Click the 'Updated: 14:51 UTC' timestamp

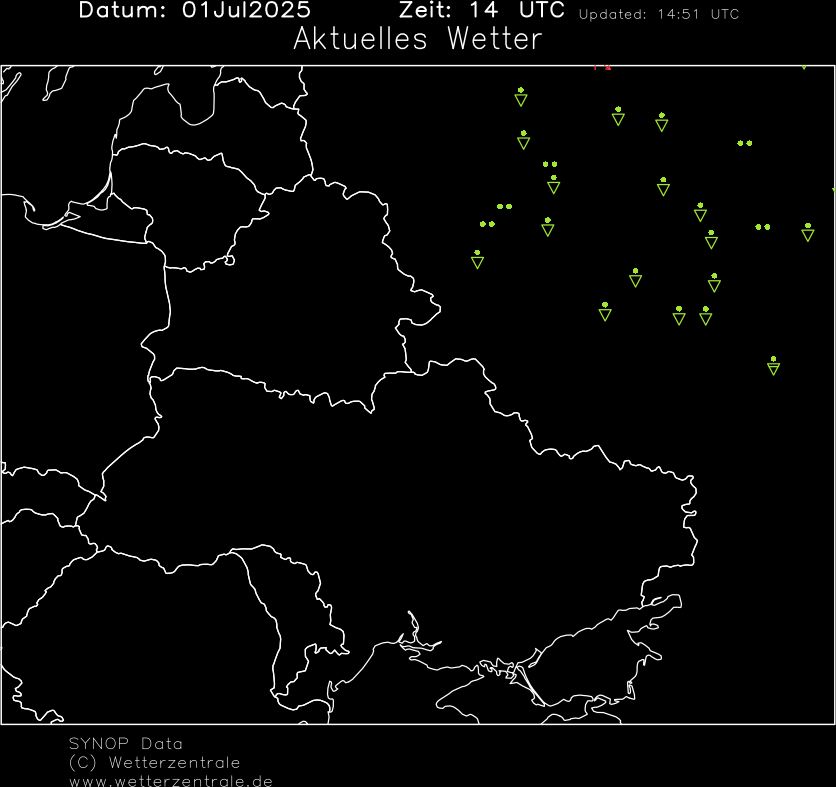coord(659,14)
